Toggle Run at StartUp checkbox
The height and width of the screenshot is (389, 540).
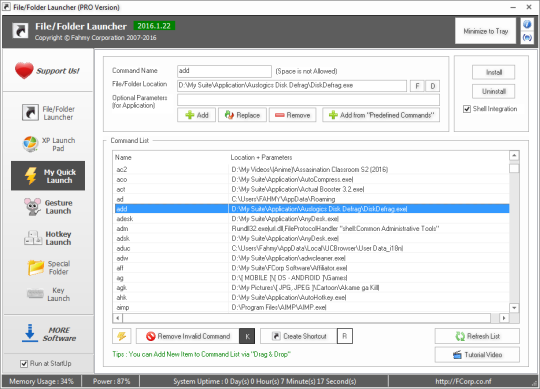pyautogui.click(x=24, y=364)
